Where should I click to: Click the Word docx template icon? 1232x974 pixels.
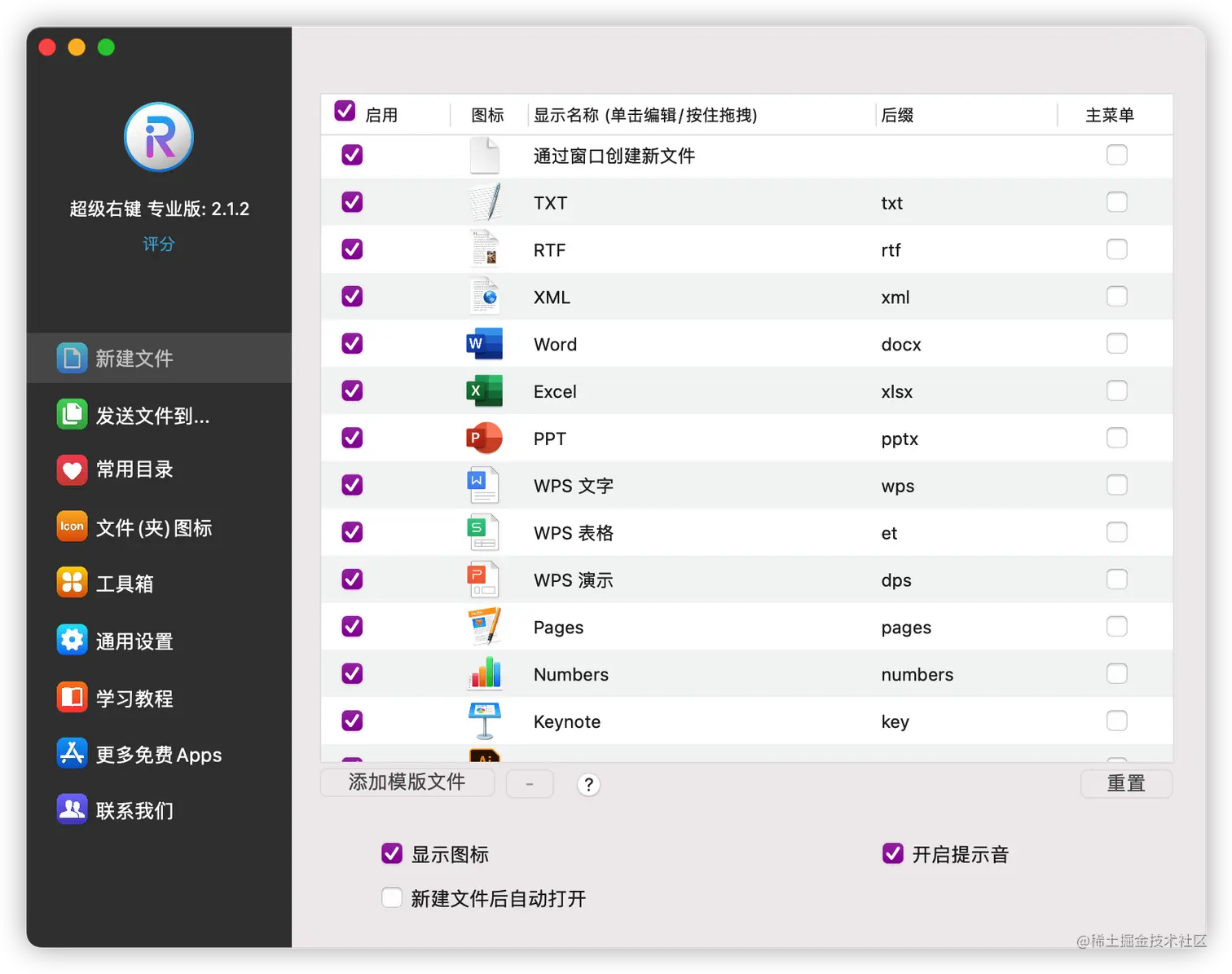click(483, 343)
